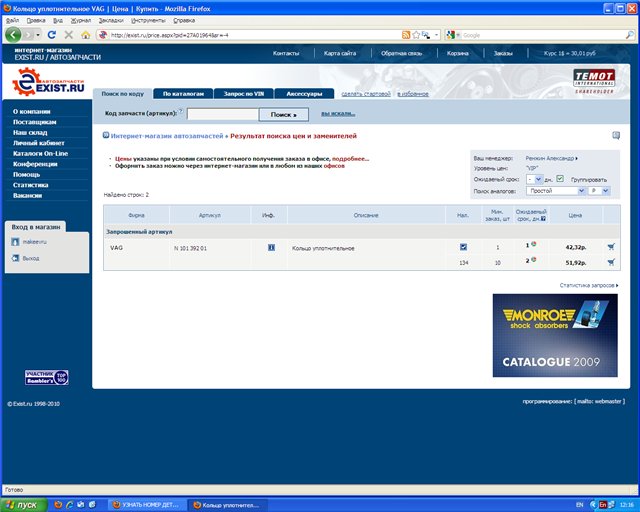Reload the page with the refresh icon
Image resolution: width=640 pixels, height=512 pixels.
(x=51, y=35)
